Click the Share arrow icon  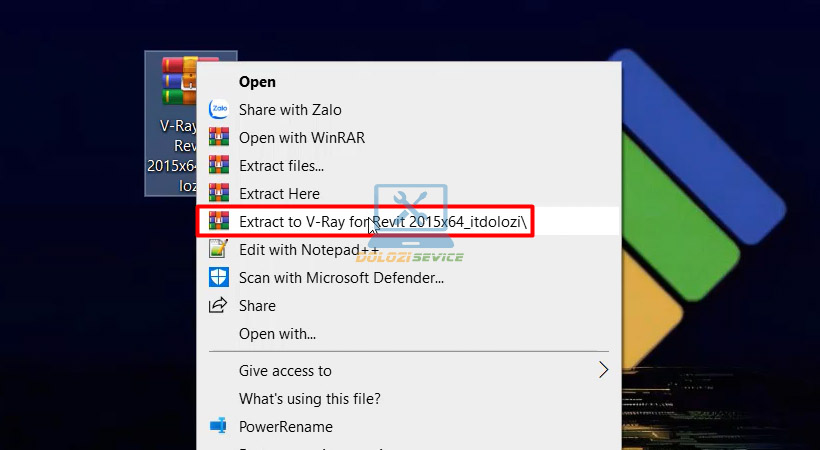point(218,305)
